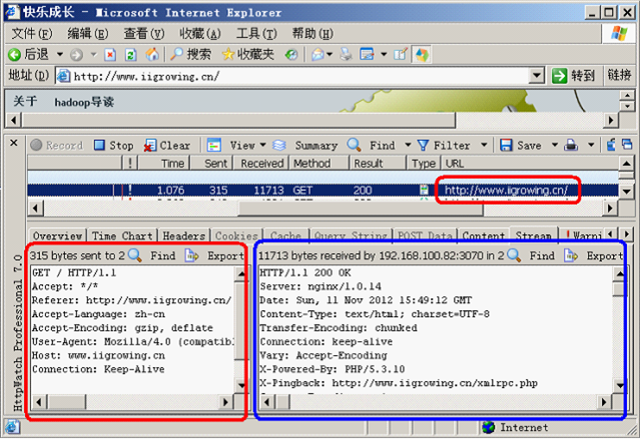This screenshot has height=439, width=640.
Task: Open the 关于 page link
Action: point(25,101)
